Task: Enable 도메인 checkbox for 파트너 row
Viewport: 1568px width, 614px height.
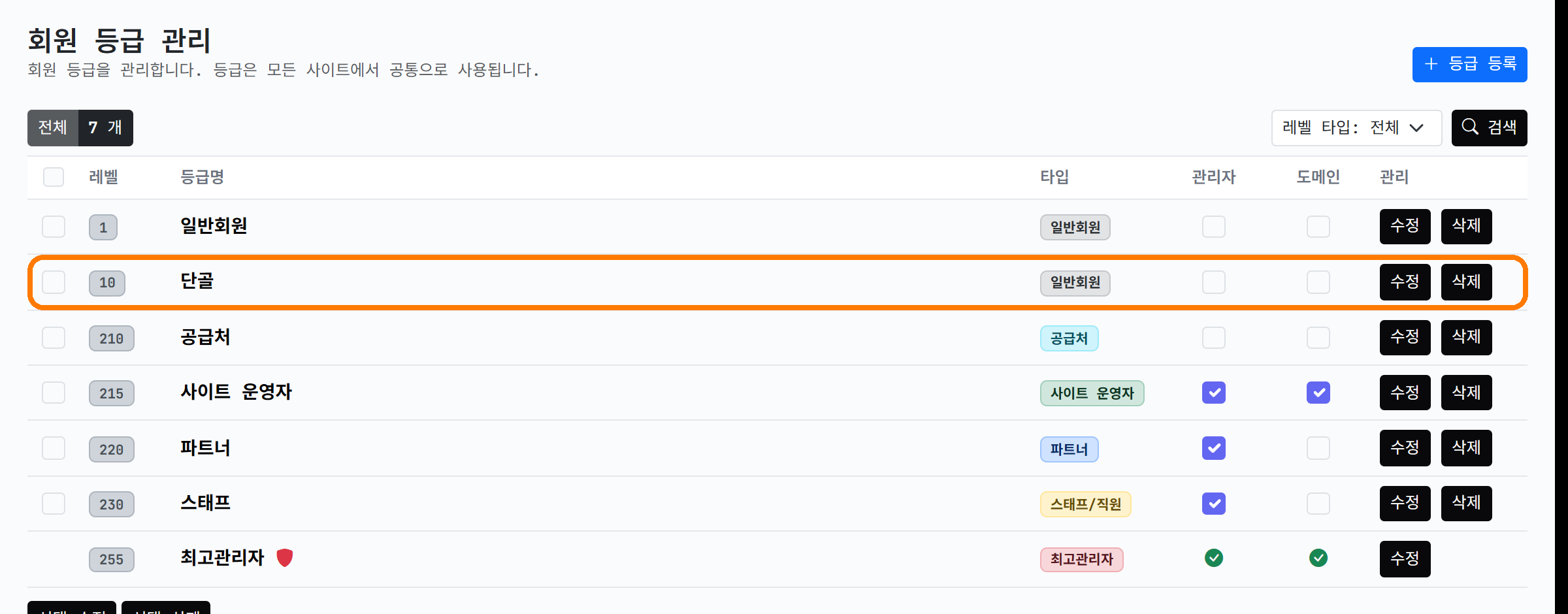Action: coord(1318,448)
